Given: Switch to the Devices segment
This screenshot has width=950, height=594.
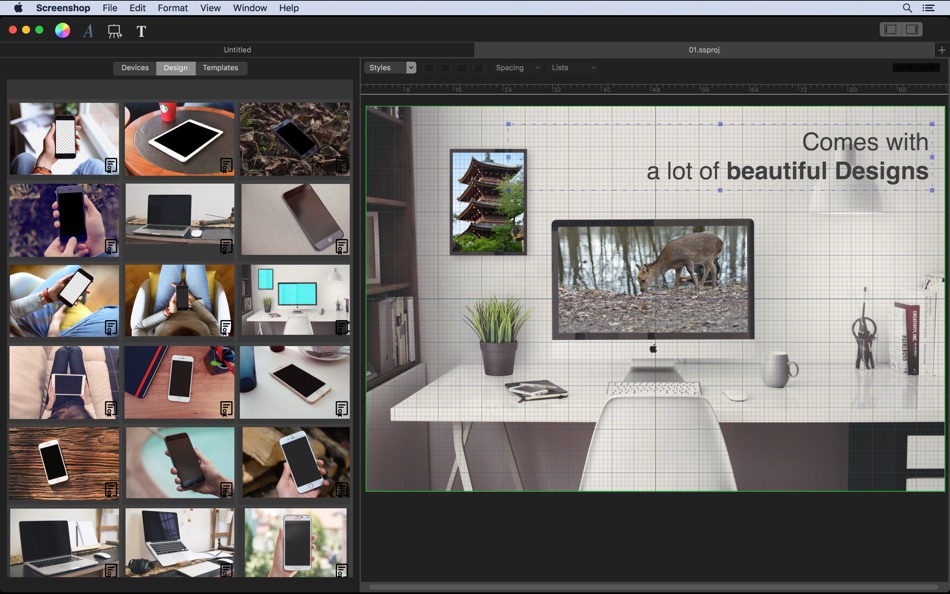Looking at the screenshot, I should [135, 68].
